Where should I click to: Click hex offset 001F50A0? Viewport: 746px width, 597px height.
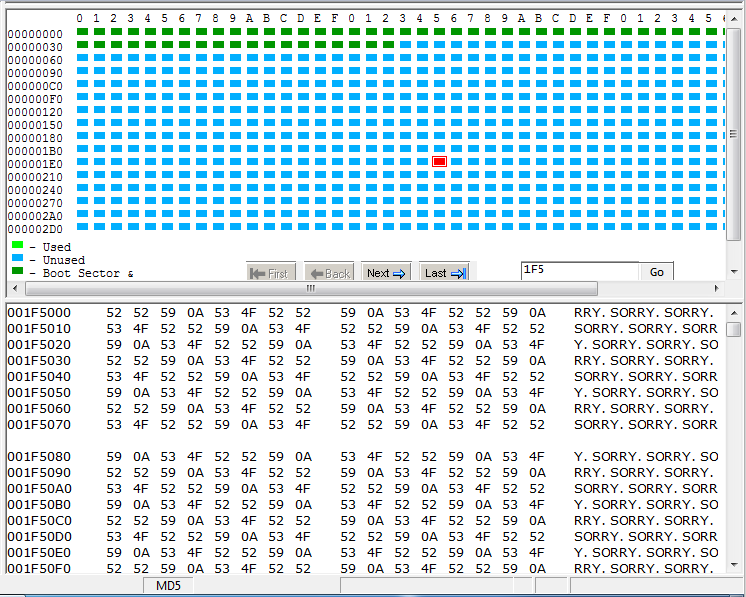click(39, 489)
